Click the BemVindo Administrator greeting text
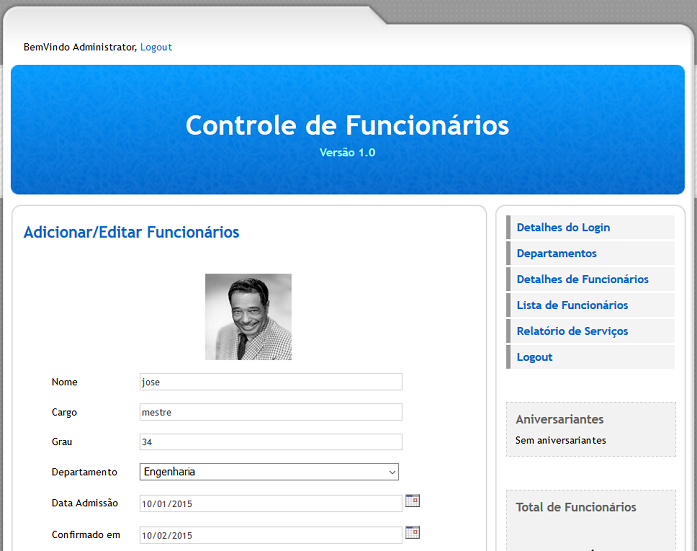 [x=80, y=47]
